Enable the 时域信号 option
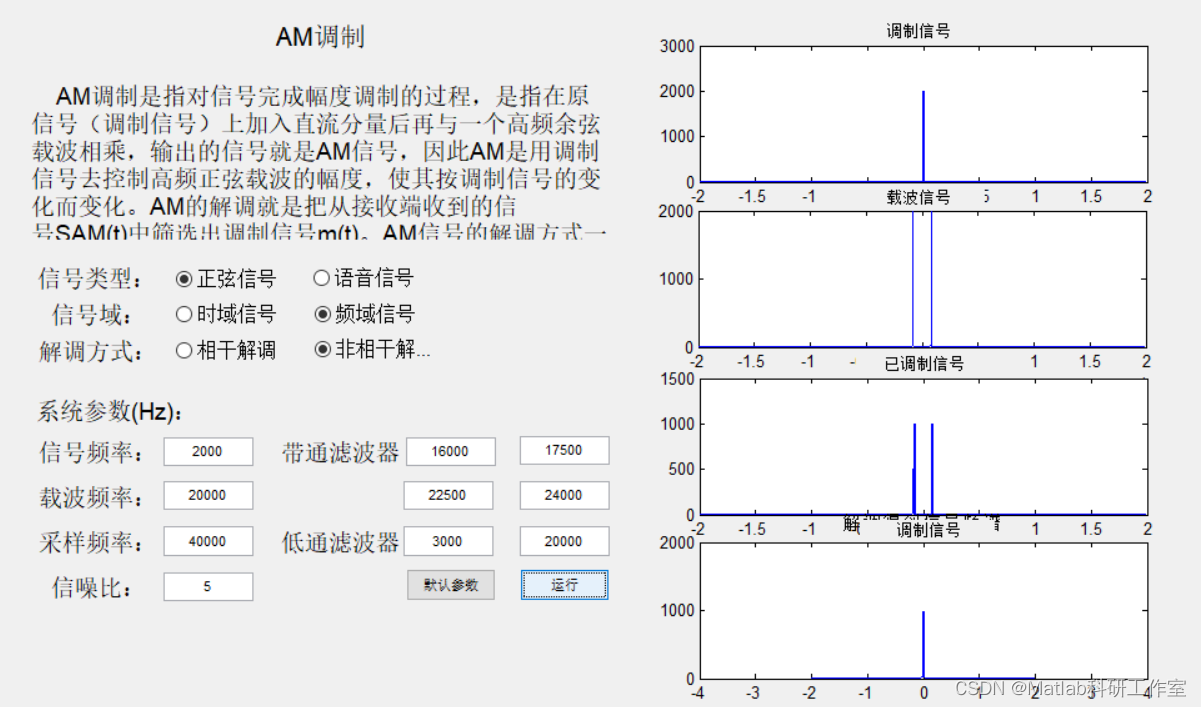The image size is (1201, 707). tap(184, 313)
